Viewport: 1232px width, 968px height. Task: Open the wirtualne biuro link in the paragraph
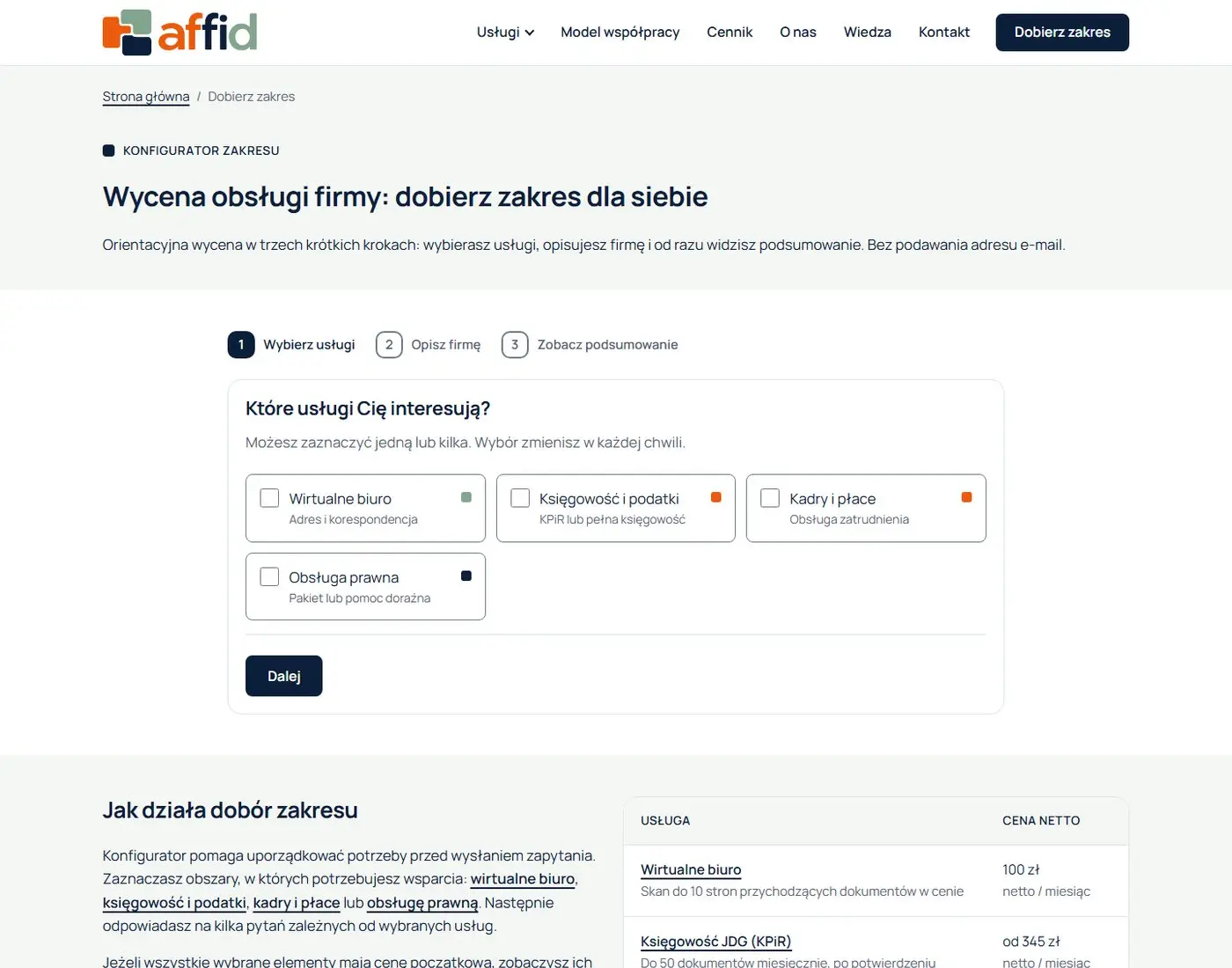click(x=523, y=879)
